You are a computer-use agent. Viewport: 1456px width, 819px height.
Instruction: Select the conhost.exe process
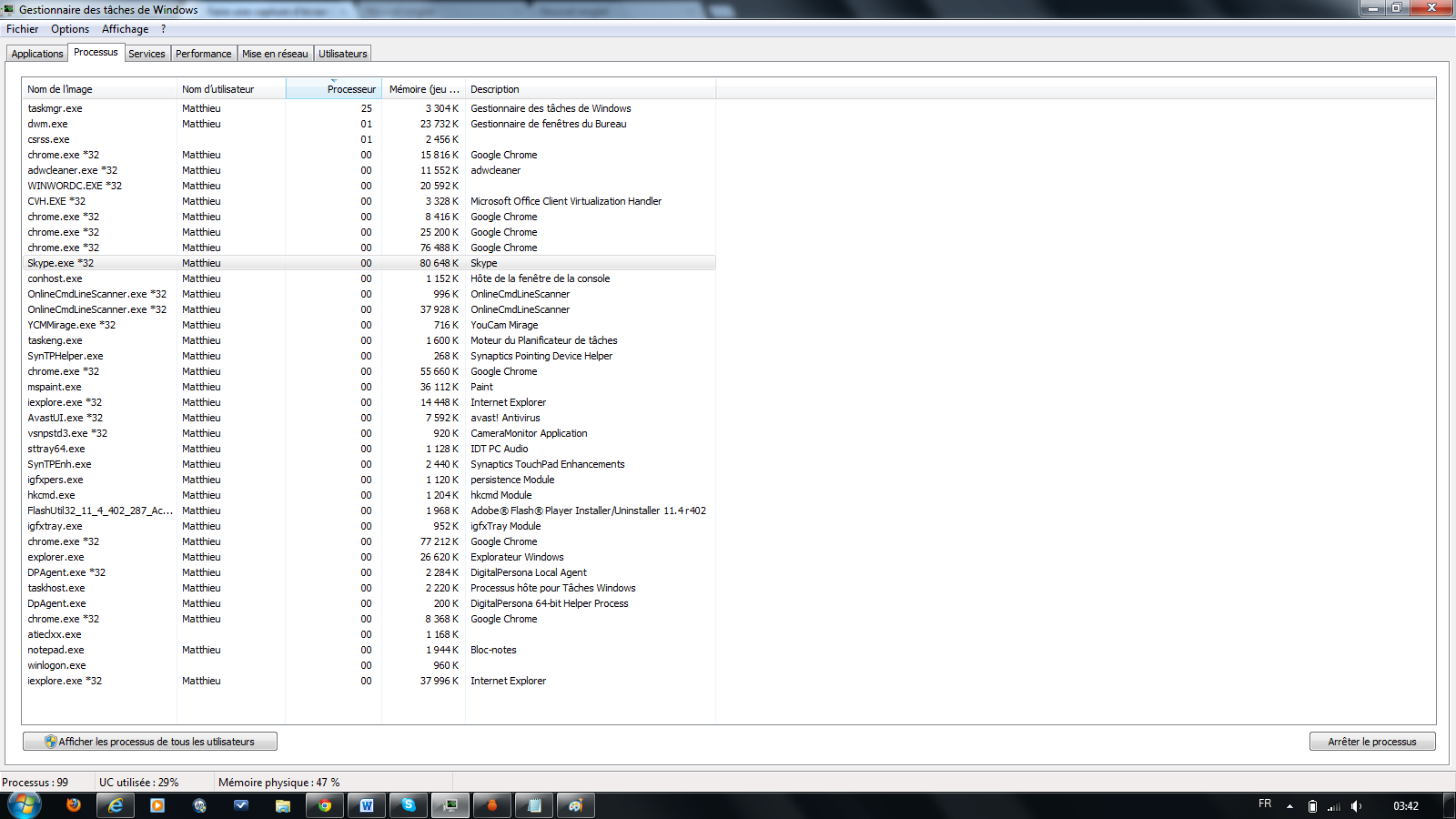(x=369, y=278)
